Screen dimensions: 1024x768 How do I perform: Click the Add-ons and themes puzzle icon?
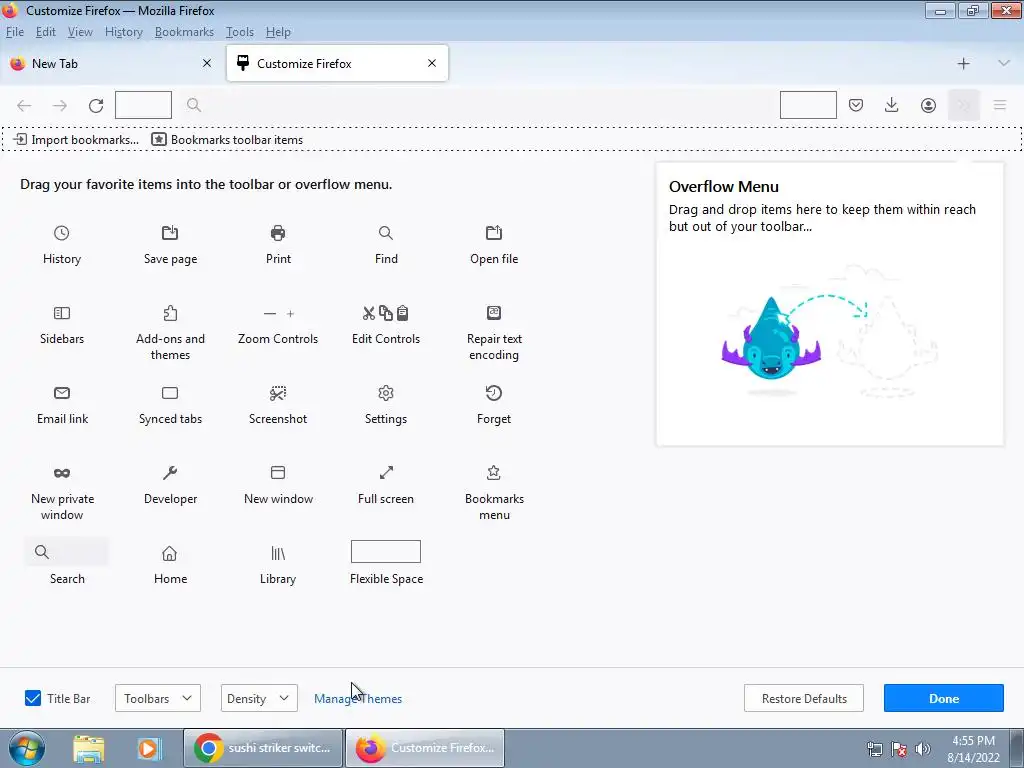[170, 313]
